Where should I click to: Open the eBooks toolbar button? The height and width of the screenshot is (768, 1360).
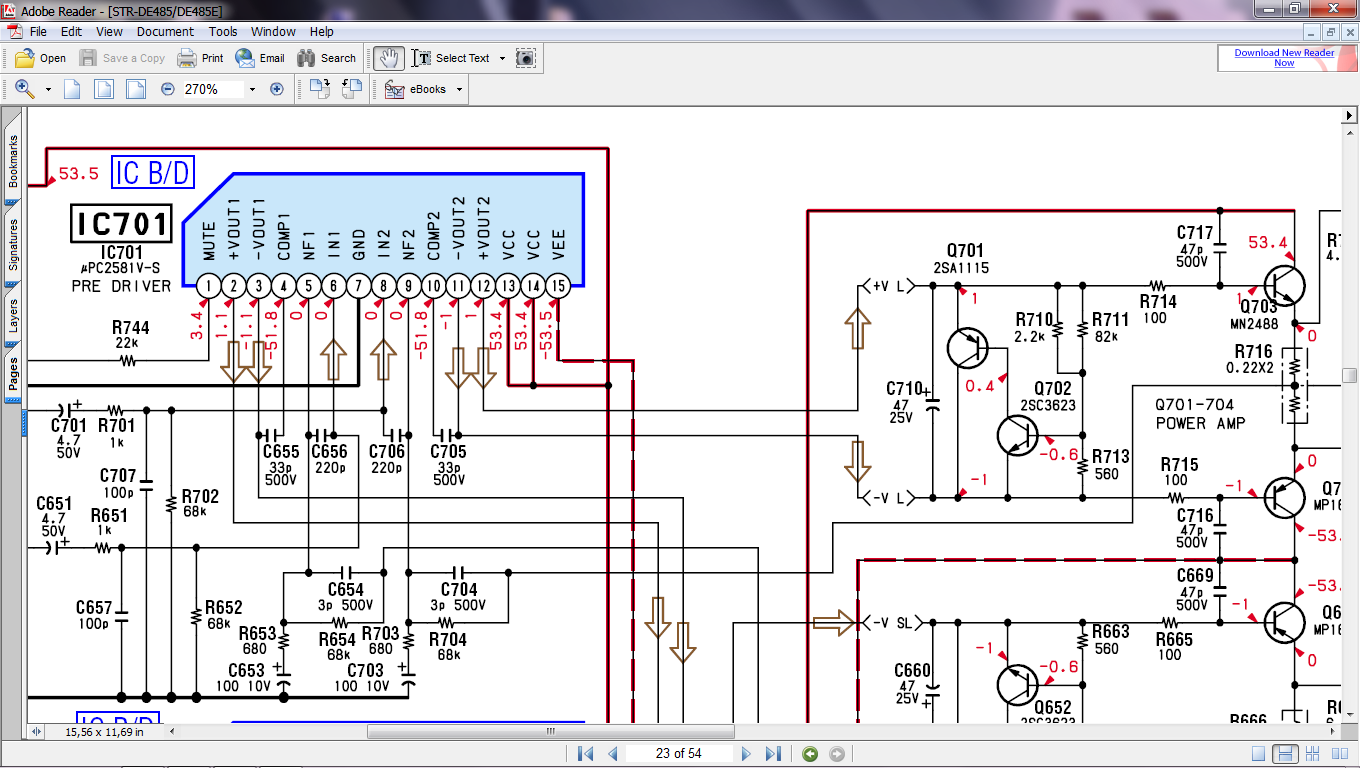(416, 89)
